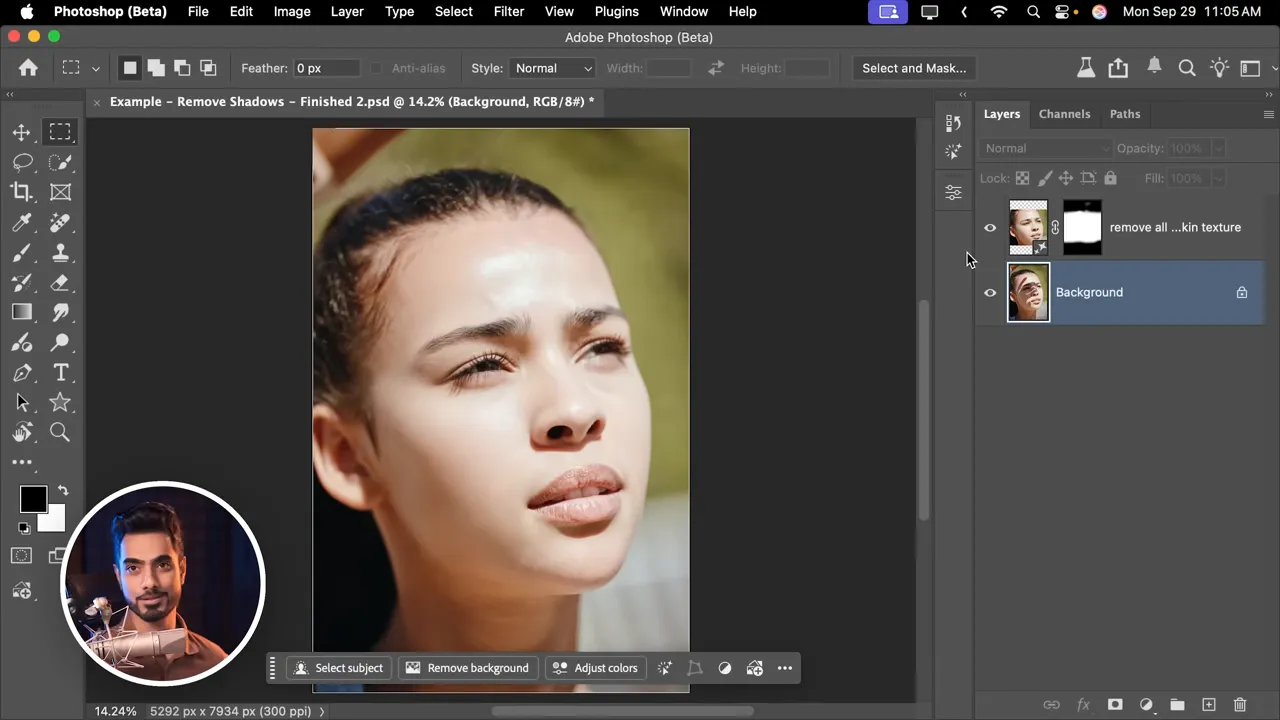Expand the status bar info arrow
1280x720 pixels.
[x=322, y=712]
